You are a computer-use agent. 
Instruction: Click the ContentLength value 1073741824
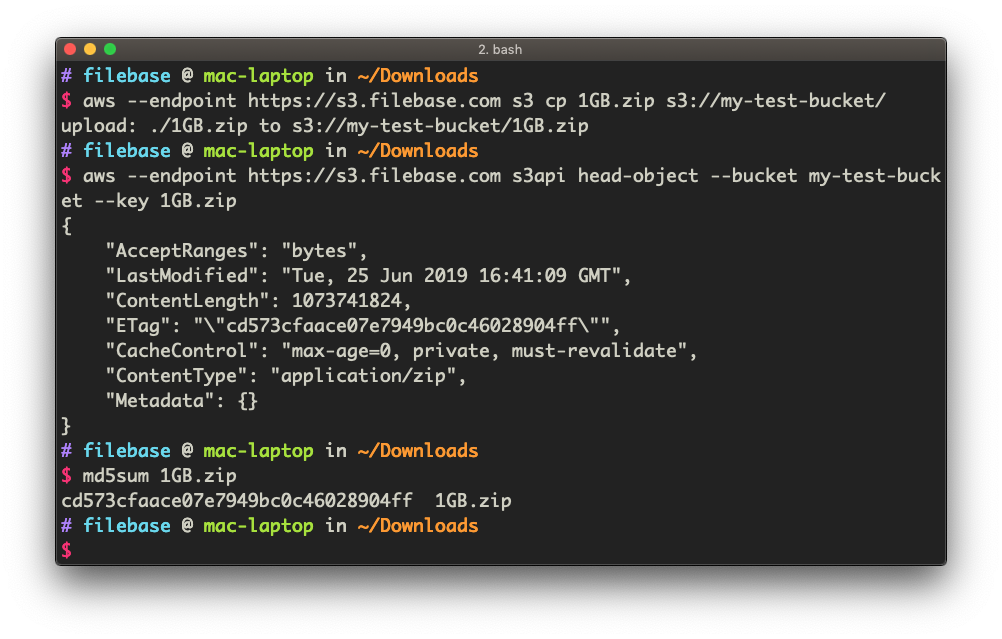coord(347,300)
